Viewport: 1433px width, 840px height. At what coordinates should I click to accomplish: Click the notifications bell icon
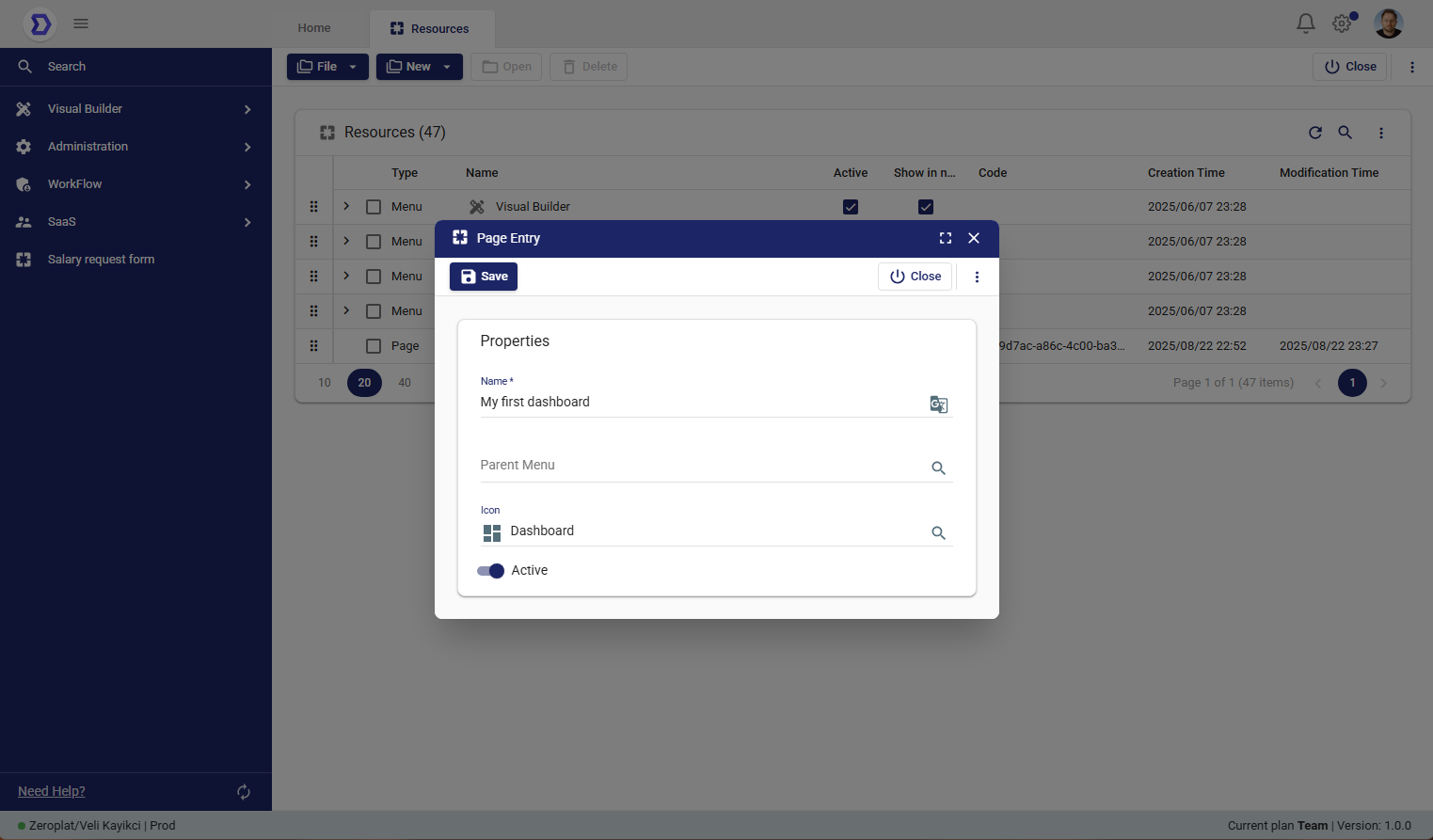point(1305,24)
